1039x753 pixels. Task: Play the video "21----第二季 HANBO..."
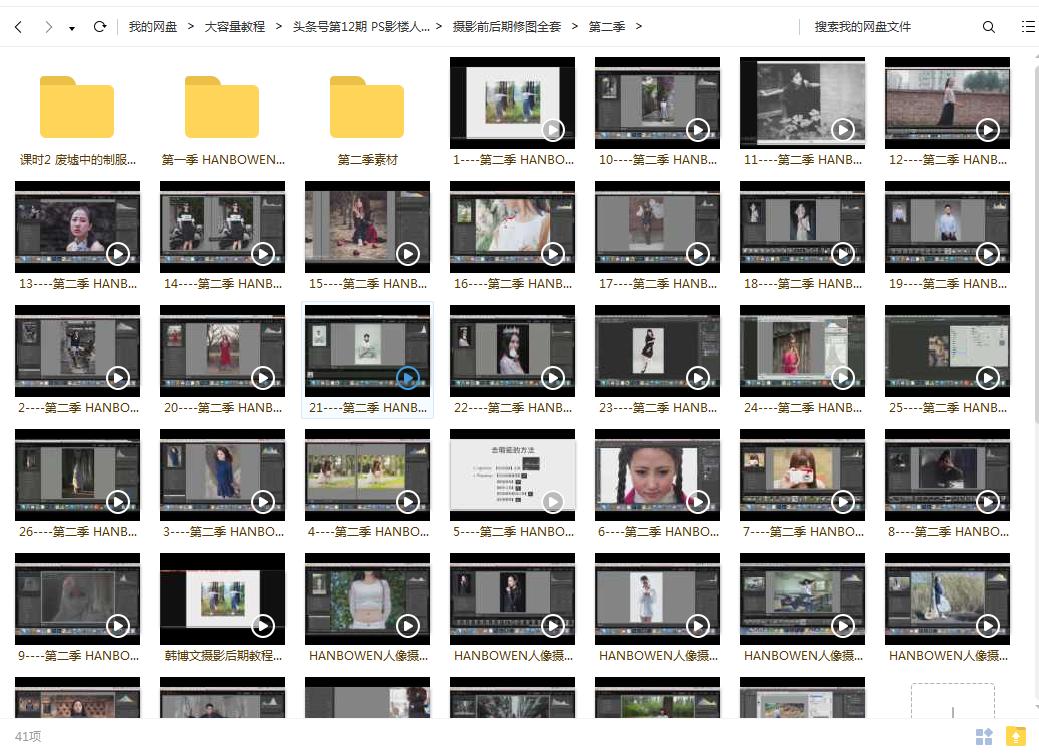click(x=407, y=378)
